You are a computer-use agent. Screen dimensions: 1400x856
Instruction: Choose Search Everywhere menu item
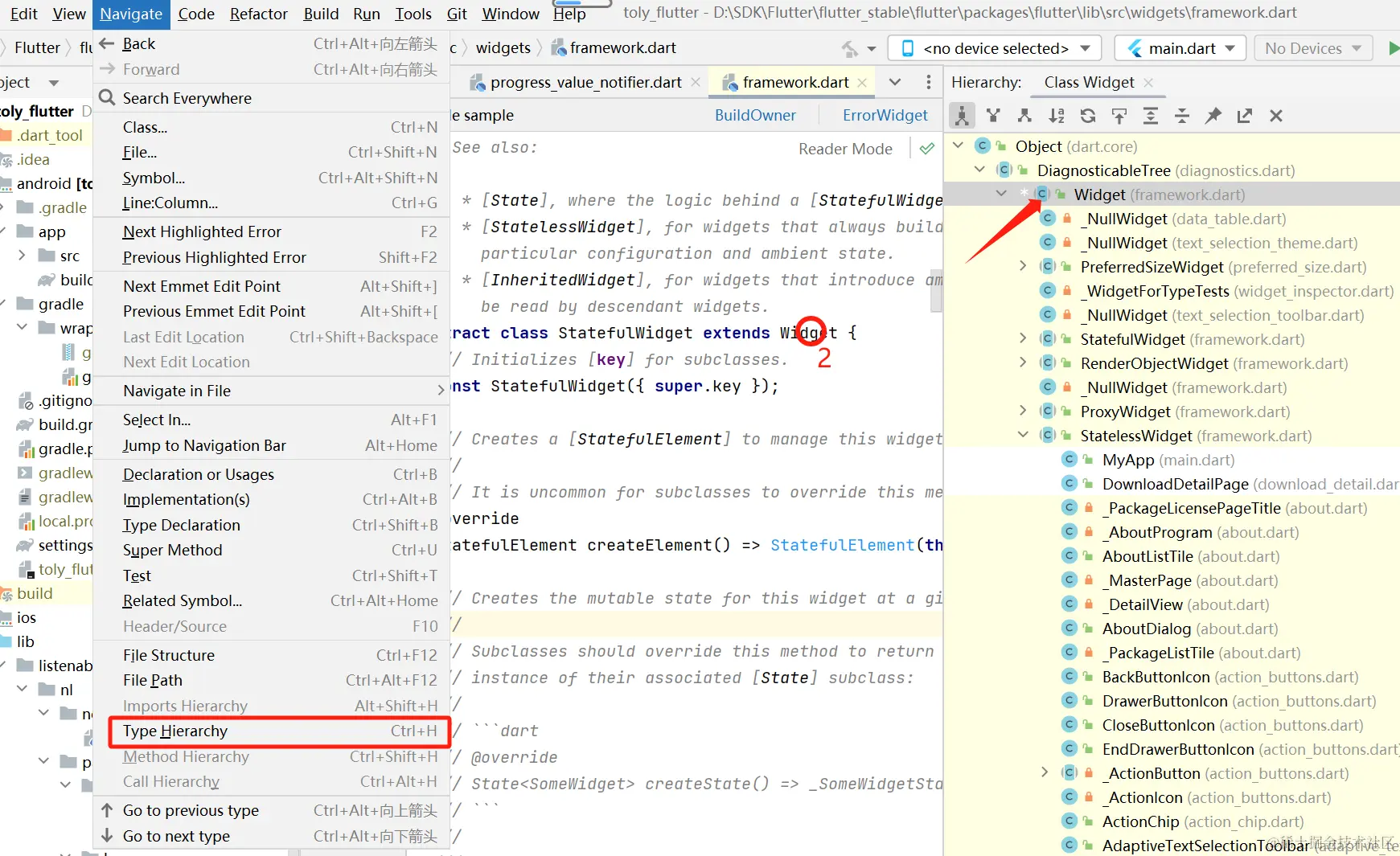272,98
